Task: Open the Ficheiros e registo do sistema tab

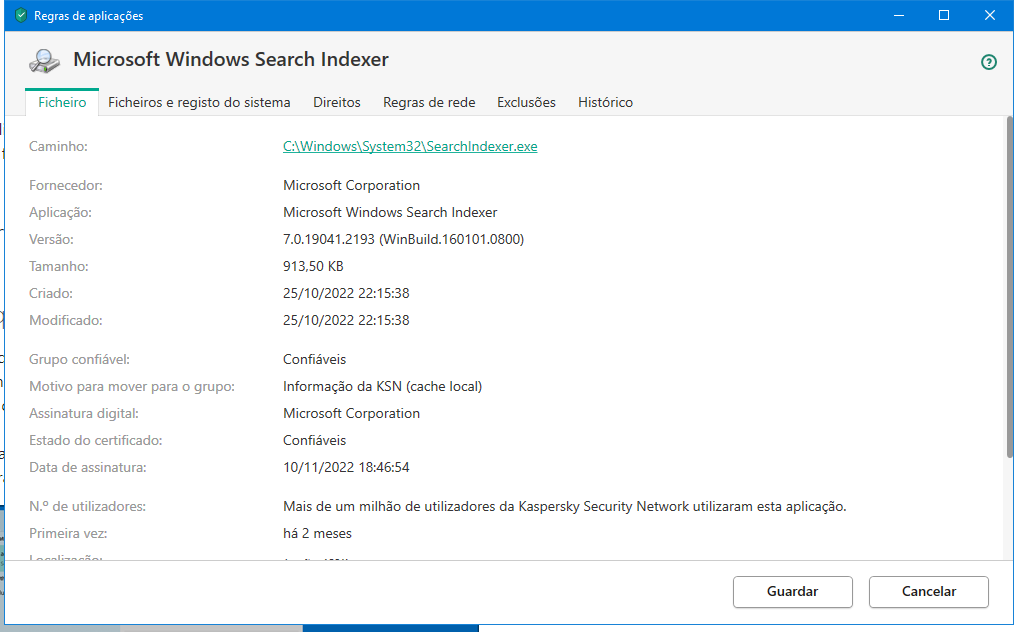Action: coord(199,102)
